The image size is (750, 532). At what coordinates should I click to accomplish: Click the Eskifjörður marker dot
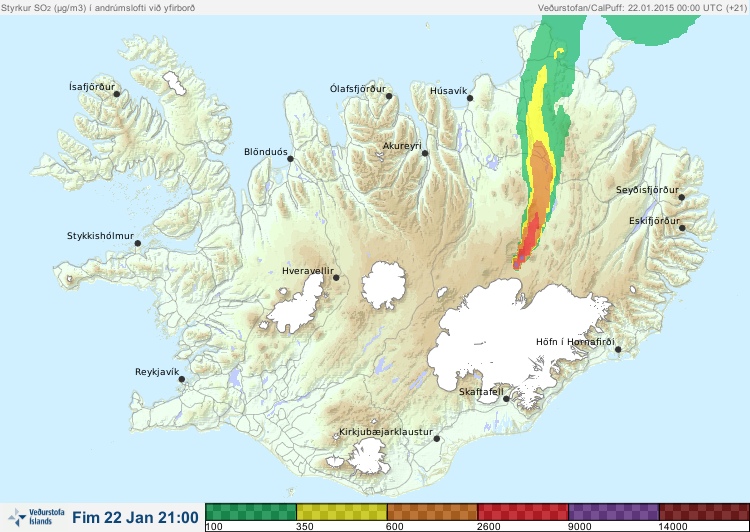[682, 228]
